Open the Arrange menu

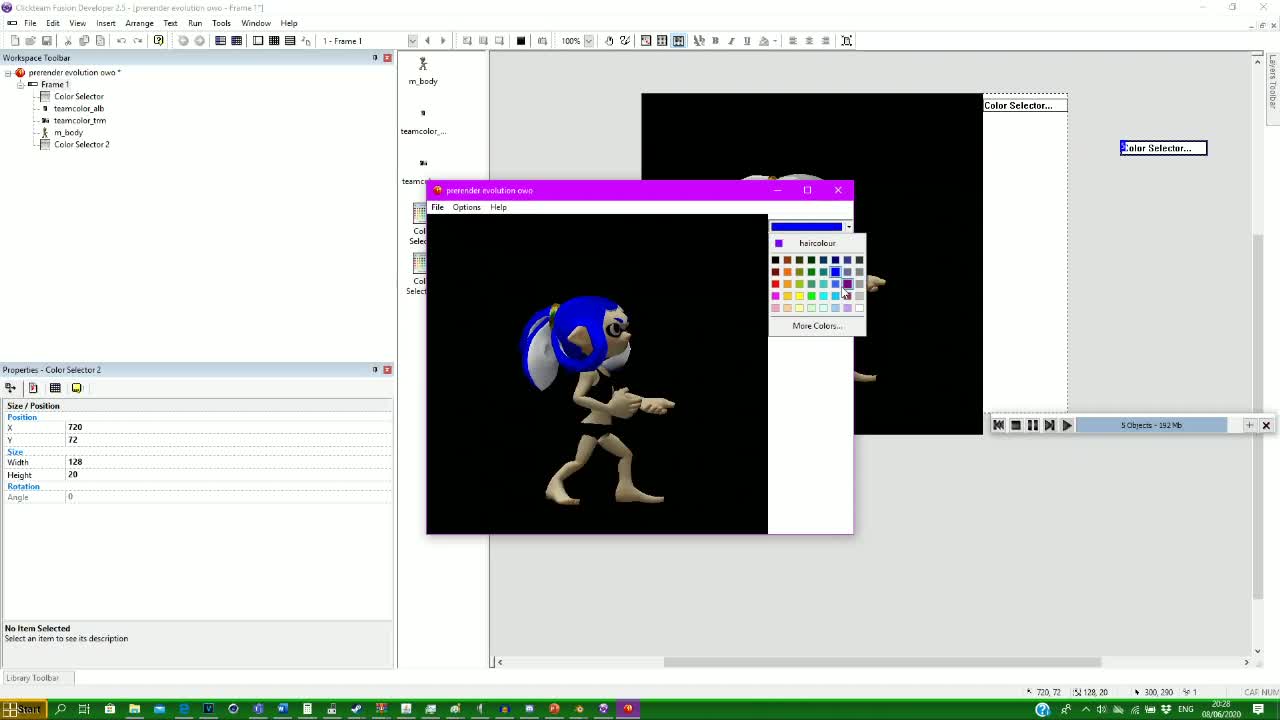point(139,23)
